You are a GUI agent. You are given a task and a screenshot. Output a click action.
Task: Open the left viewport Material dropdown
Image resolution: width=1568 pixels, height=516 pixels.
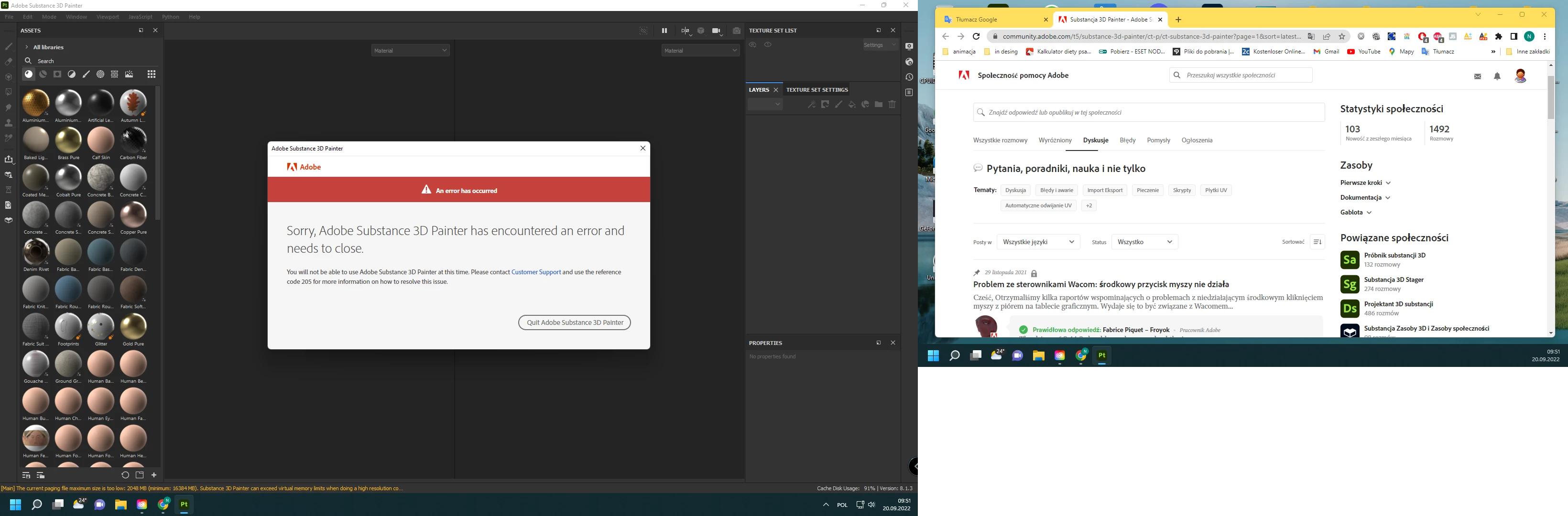[410, 51]
